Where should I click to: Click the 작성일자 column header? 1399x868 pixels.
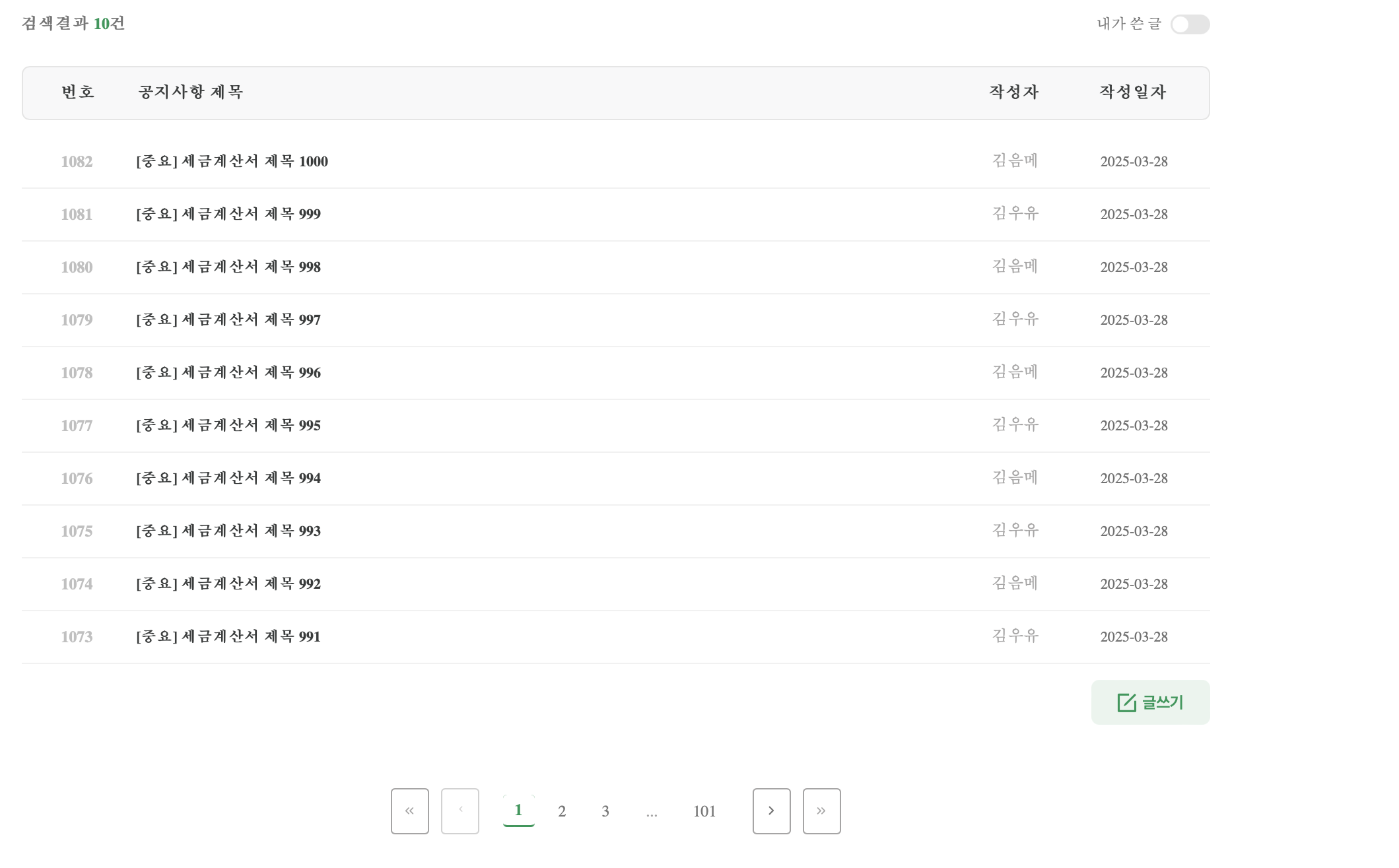tap(1132, 92)
